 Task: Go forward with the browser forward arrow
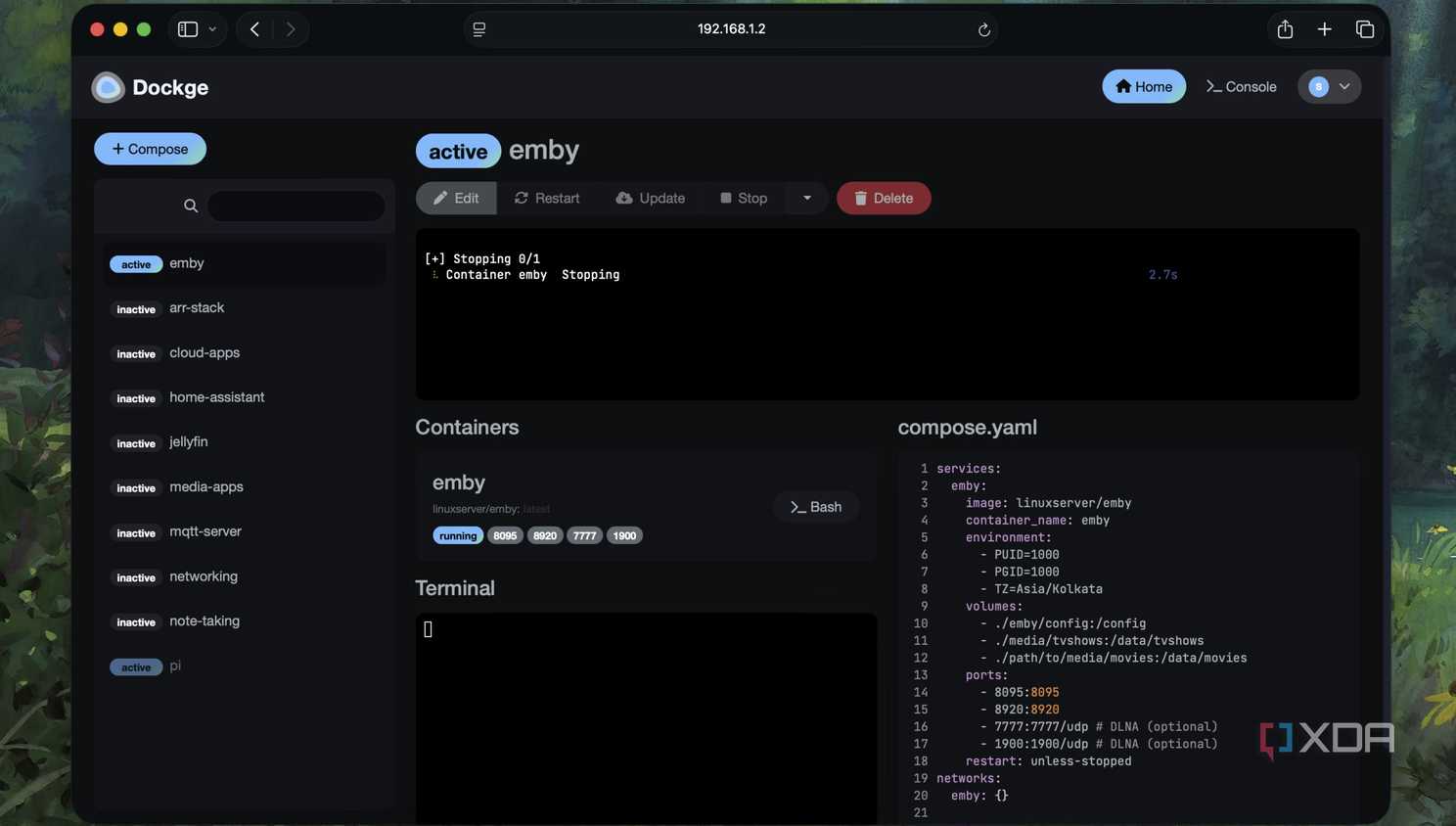(x=291, y=29)
